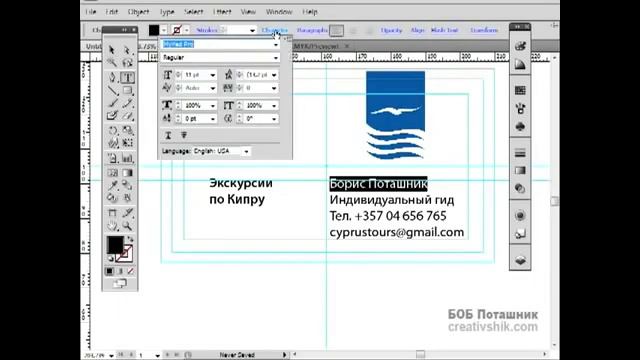Screen dimensions: 640x360
Task: Select the Artboard tool
Action: [x=112, y=213]
